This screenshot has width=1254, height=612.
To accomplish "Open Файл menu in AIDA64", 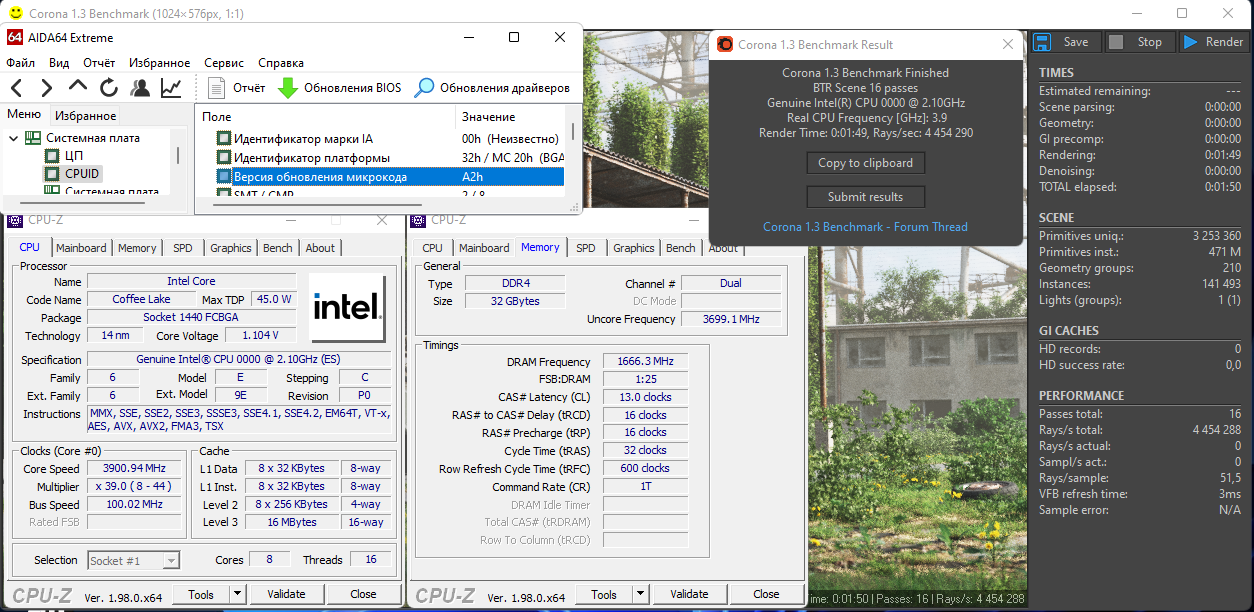I will (20, 62).
